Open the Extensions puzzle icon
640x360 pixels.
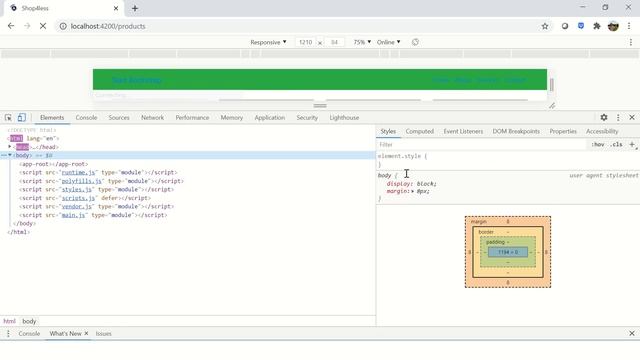[597, 26]
